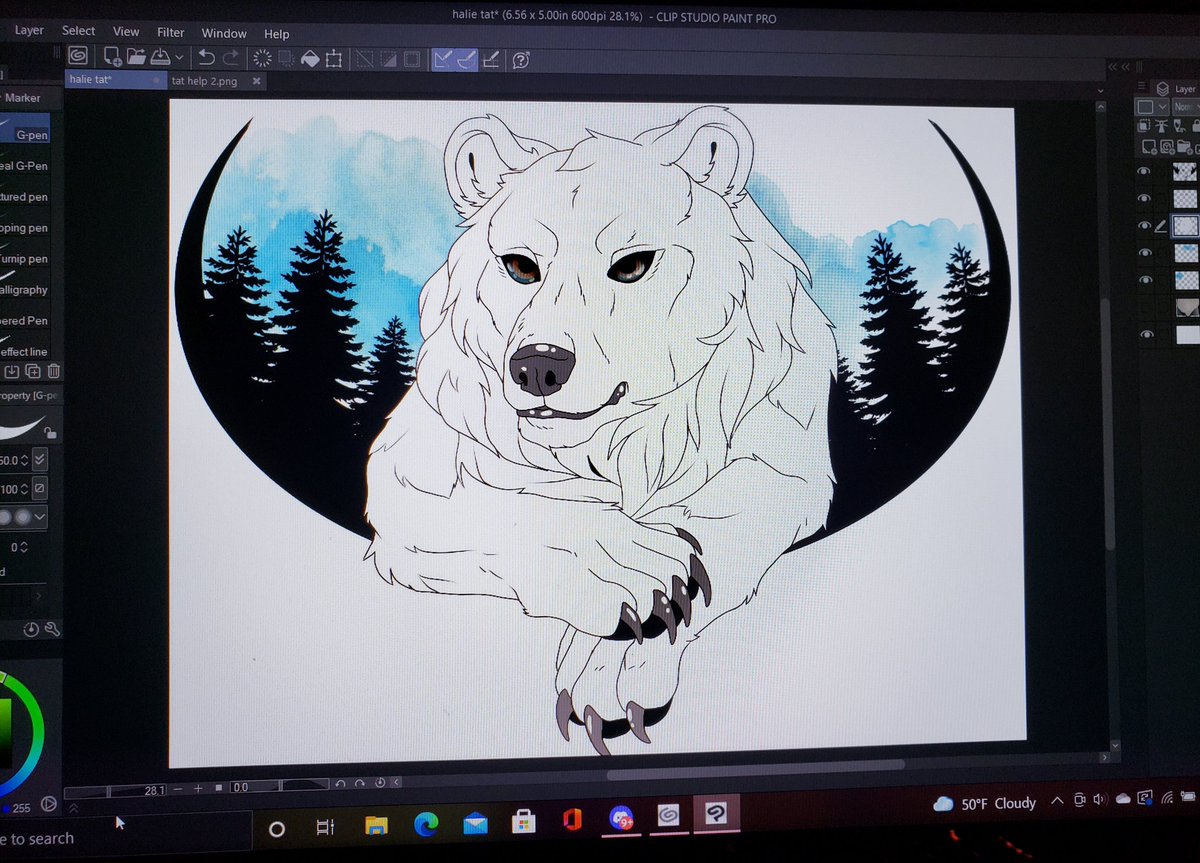Undo the last action
The width and height of the screenshot is (1200, 863).
206,57
